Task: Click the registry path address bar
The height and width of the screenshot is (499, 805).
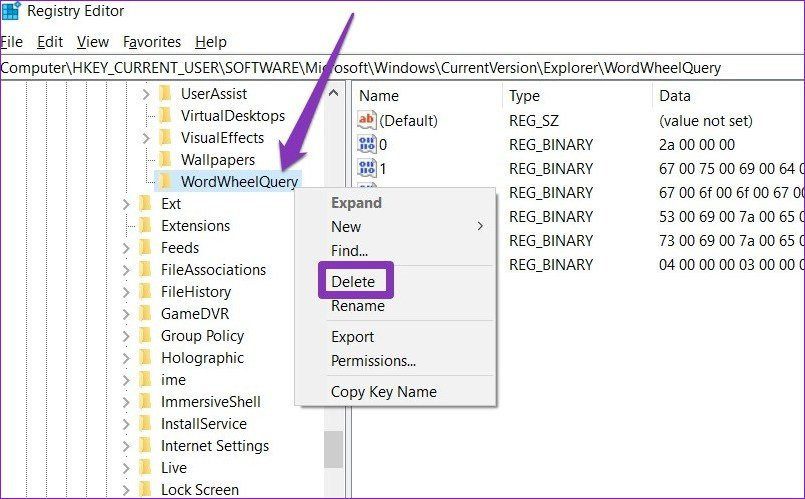Action: tap(402, 68)
